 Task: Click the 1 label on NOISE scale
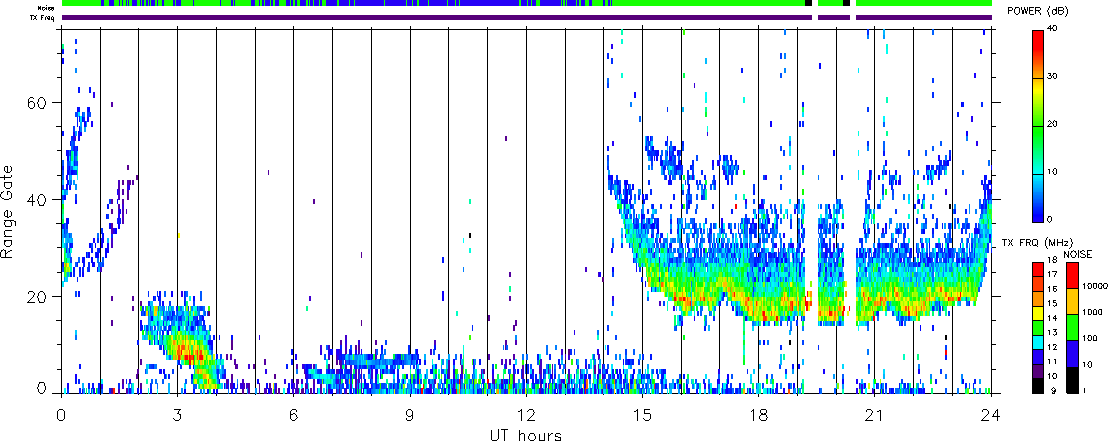pyautogui.click(x=1083, y=390)
